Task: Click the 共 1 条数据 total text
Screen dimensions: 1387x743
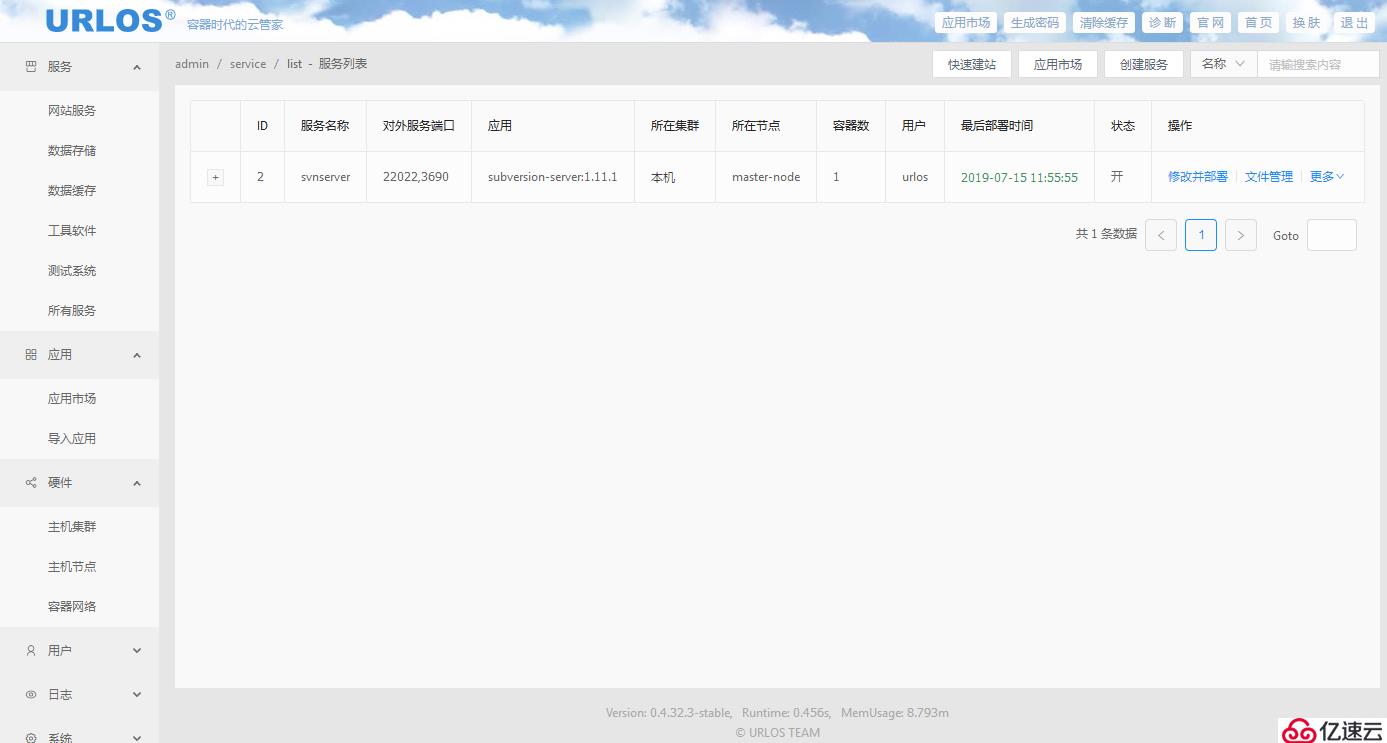Action: pyautogui.click(x=1106, y=235)
